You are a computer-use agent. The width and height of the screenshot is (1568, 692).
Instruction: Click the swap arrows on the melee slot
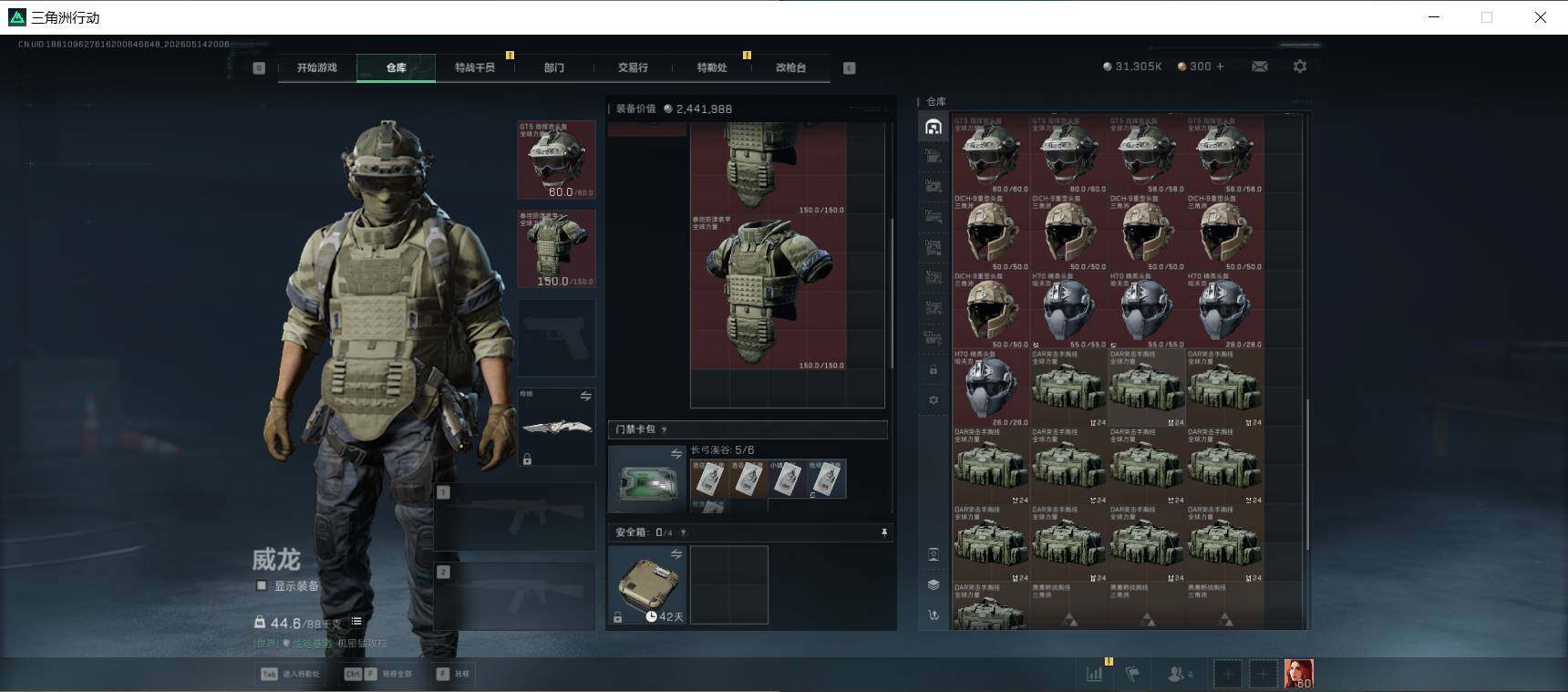pos(585,396)
